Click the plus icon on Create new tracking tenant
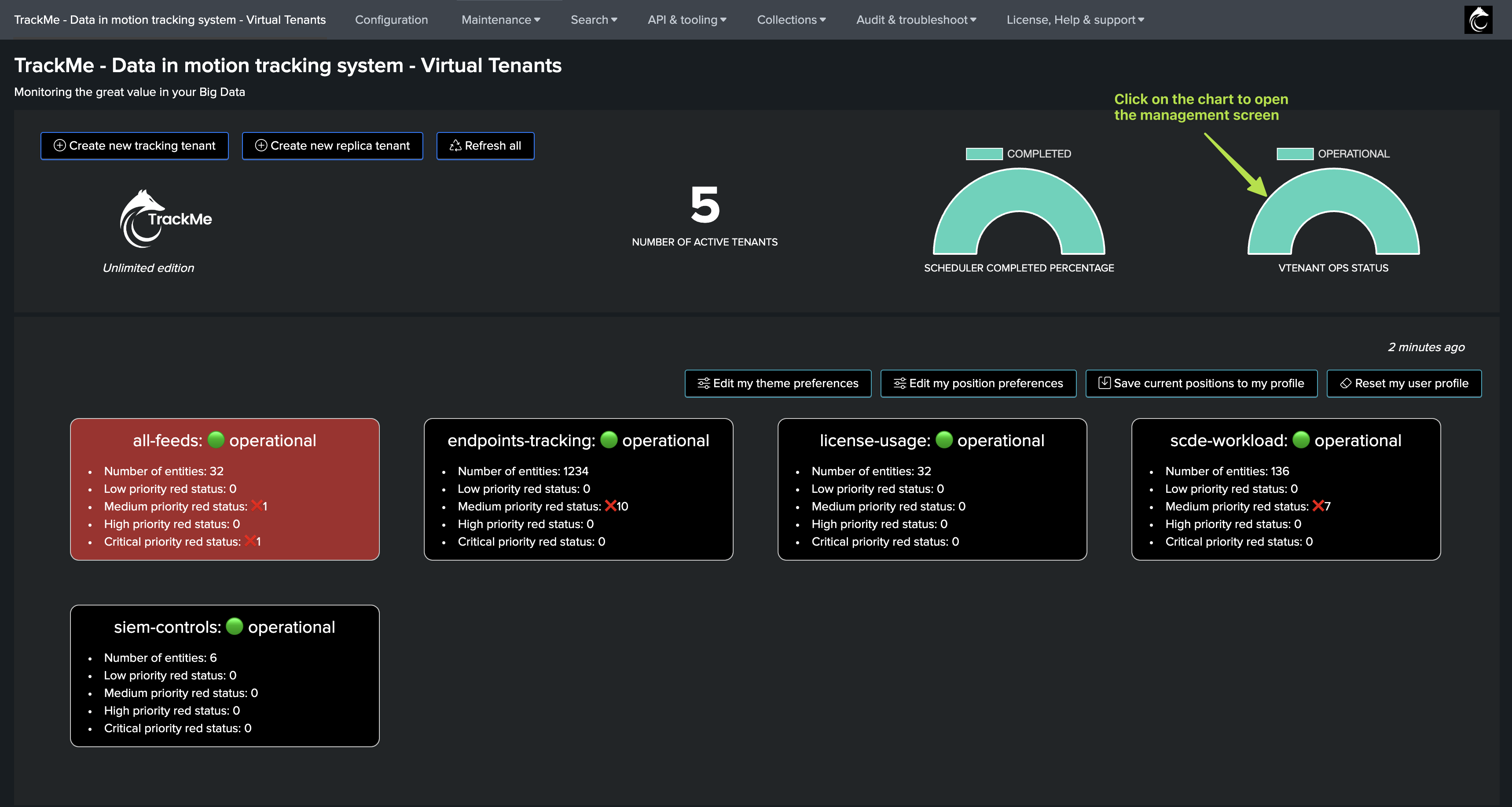Viewport: 1512px width, 807px height. [59, 146]
